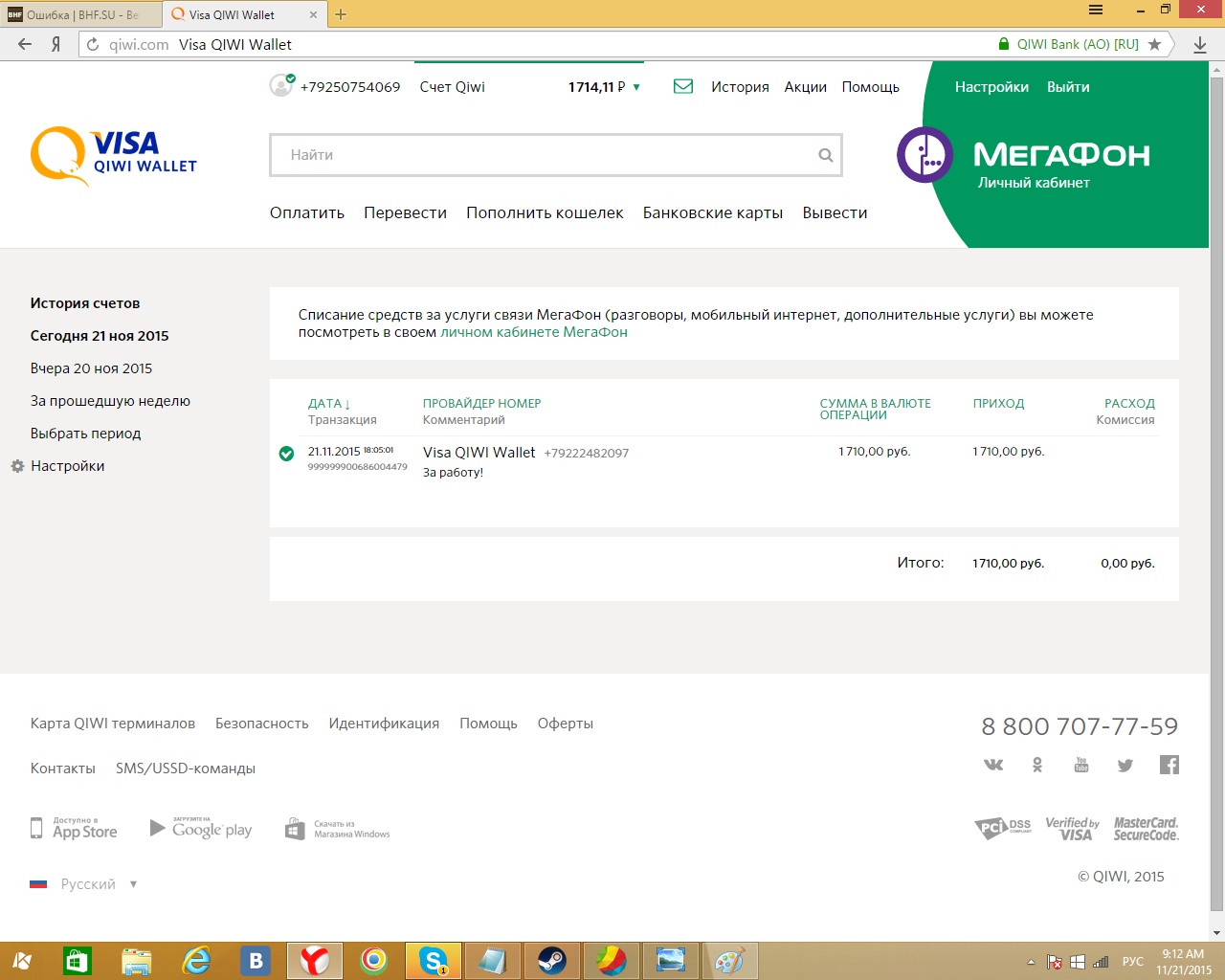Open the YouTube social icon
Image resolution: width=1225 pixels, height=980 pixels.
(1081, 764)
